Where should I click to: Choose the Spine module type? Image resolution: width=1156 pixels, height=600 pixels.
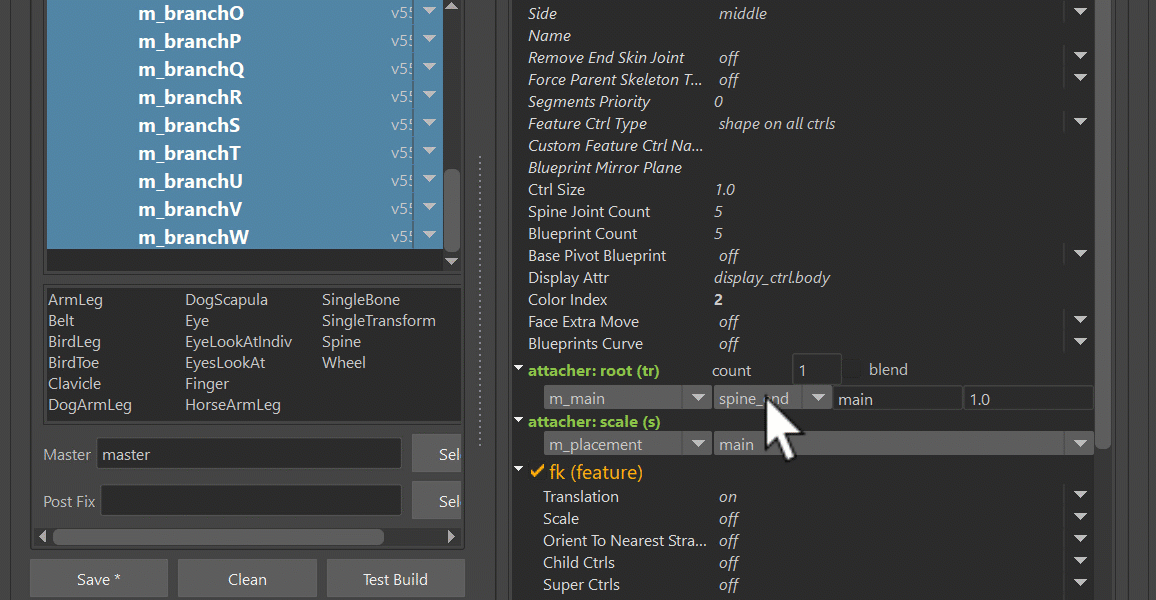coord(341,342)
